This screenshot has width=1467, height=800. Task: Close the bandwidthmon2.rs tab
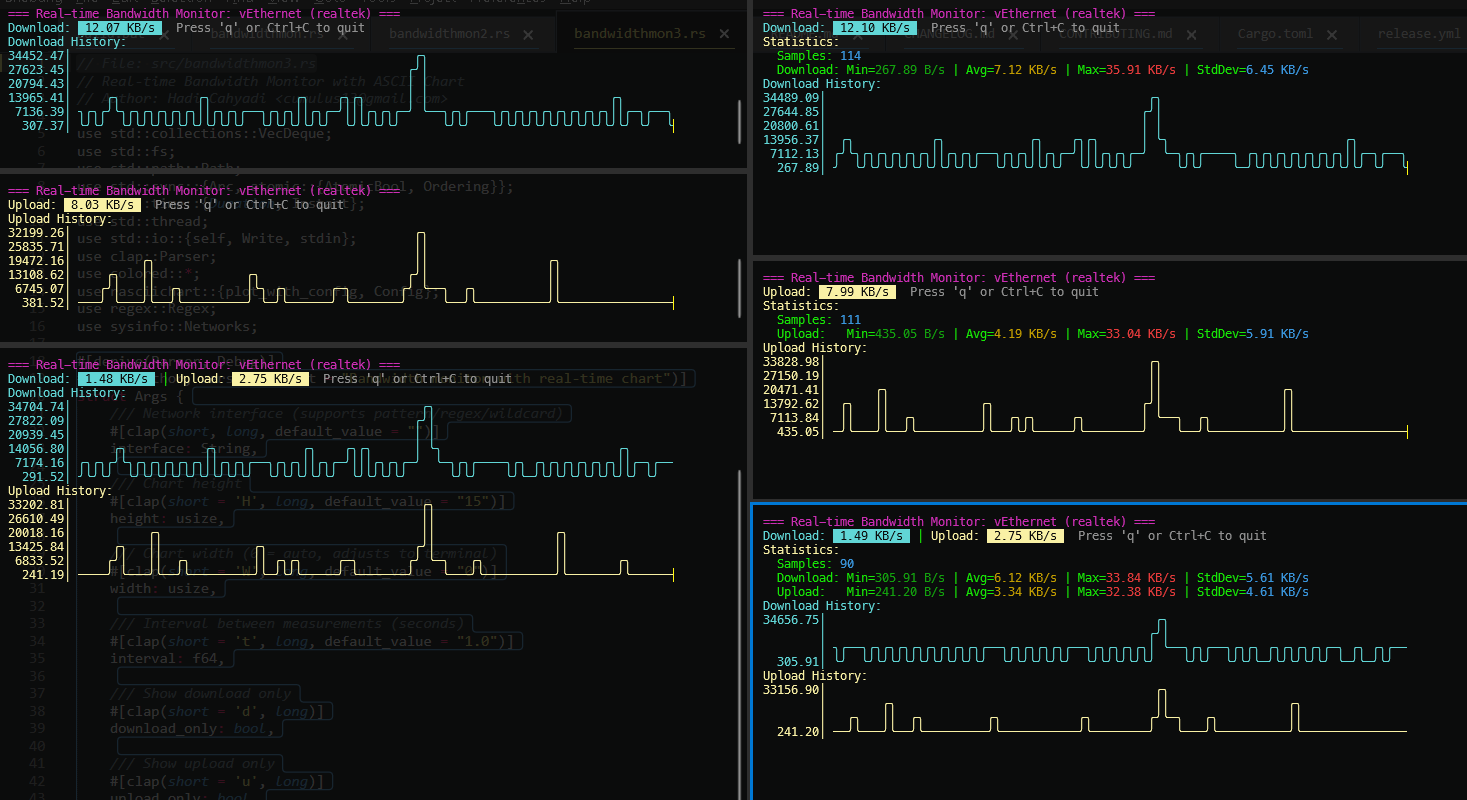point(529,34)
